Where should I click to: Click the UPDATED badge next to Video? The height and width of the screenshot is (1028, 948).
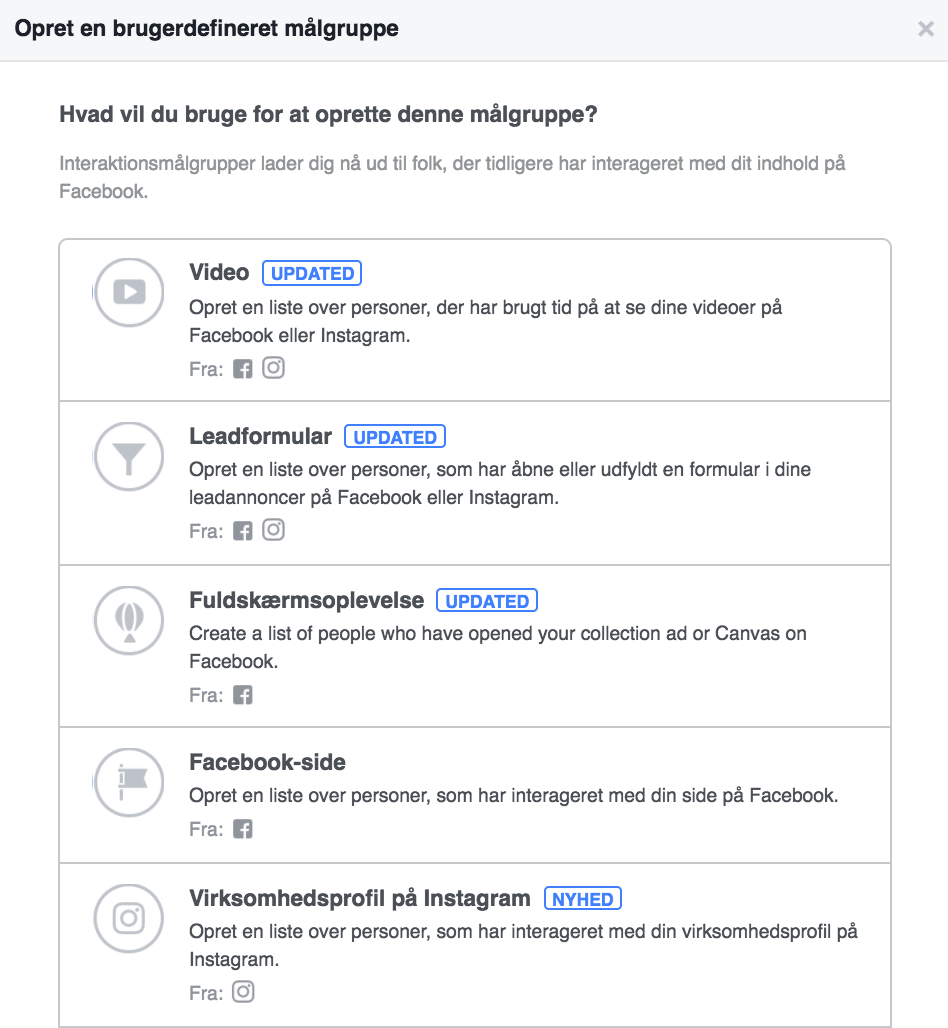312,273
